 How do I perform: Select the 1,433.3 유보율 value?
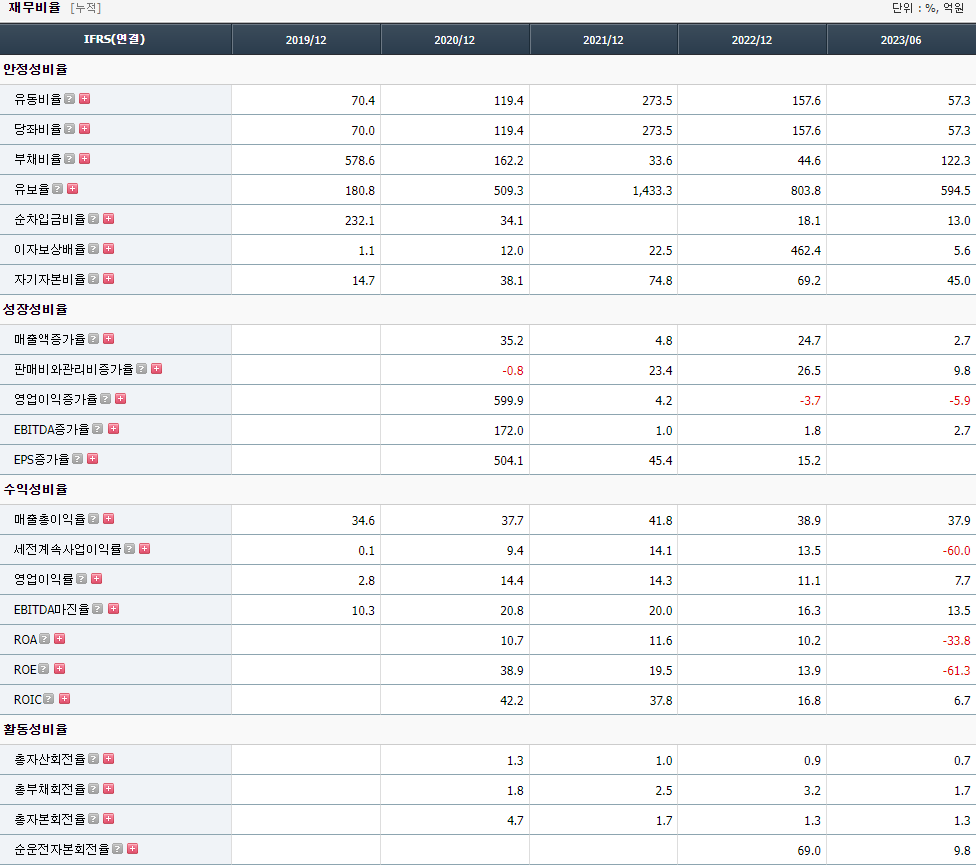(x=652, y=190)
